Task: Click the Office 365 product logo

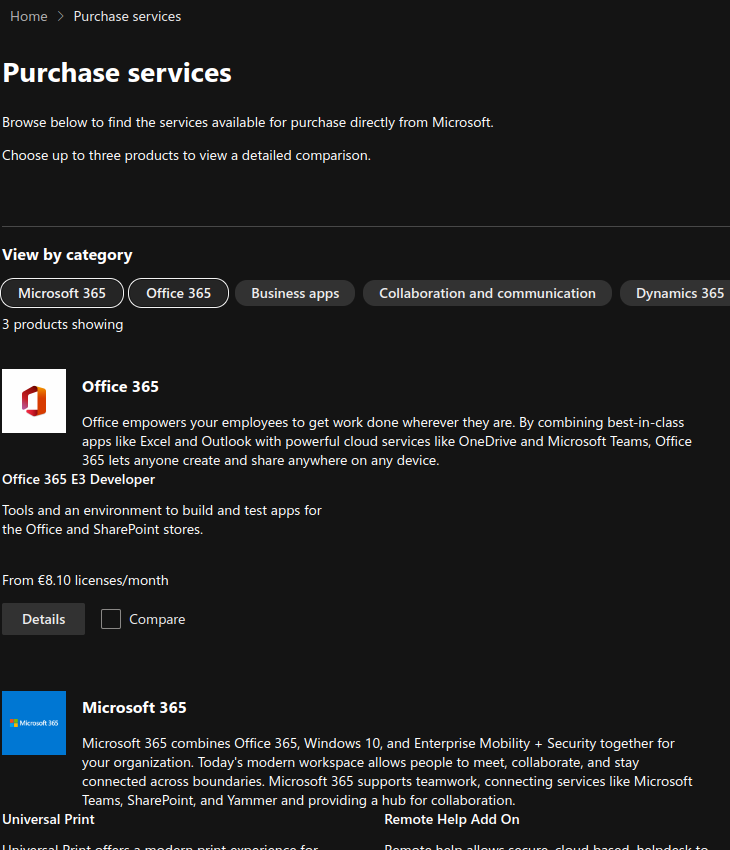Action: coord(34,401)
